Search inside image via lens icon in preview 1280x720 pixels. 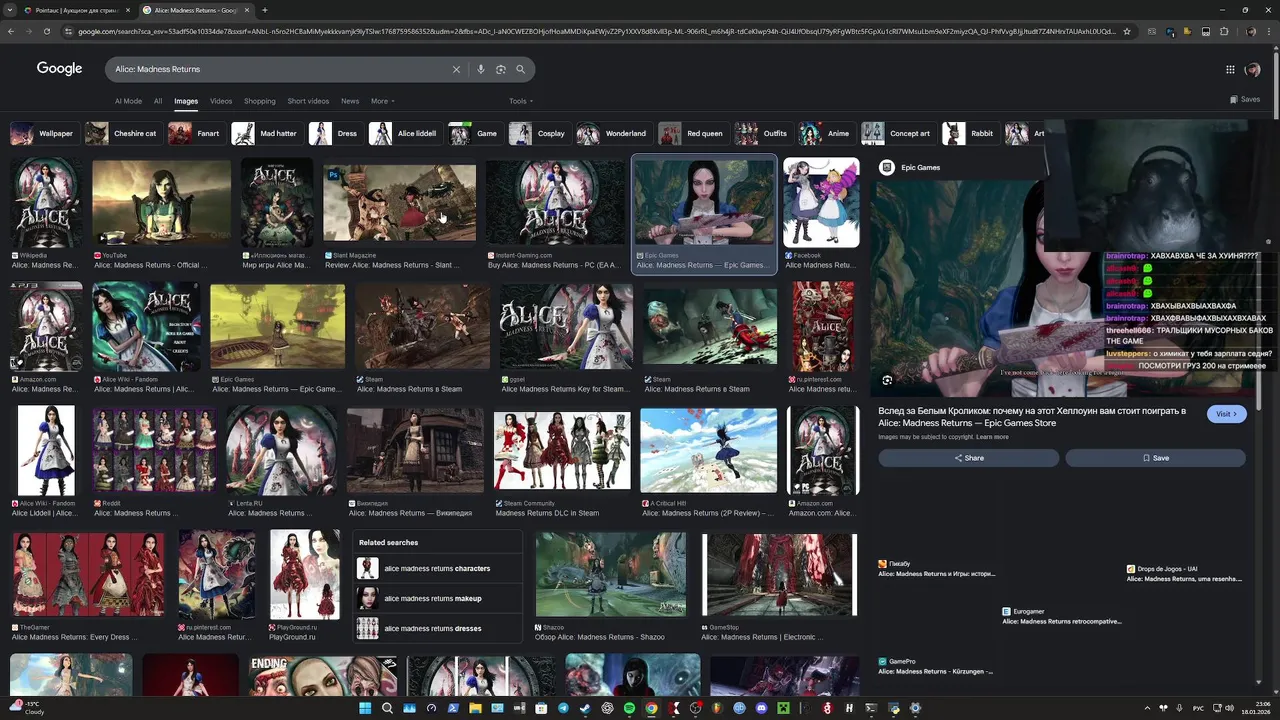[887, 380]
